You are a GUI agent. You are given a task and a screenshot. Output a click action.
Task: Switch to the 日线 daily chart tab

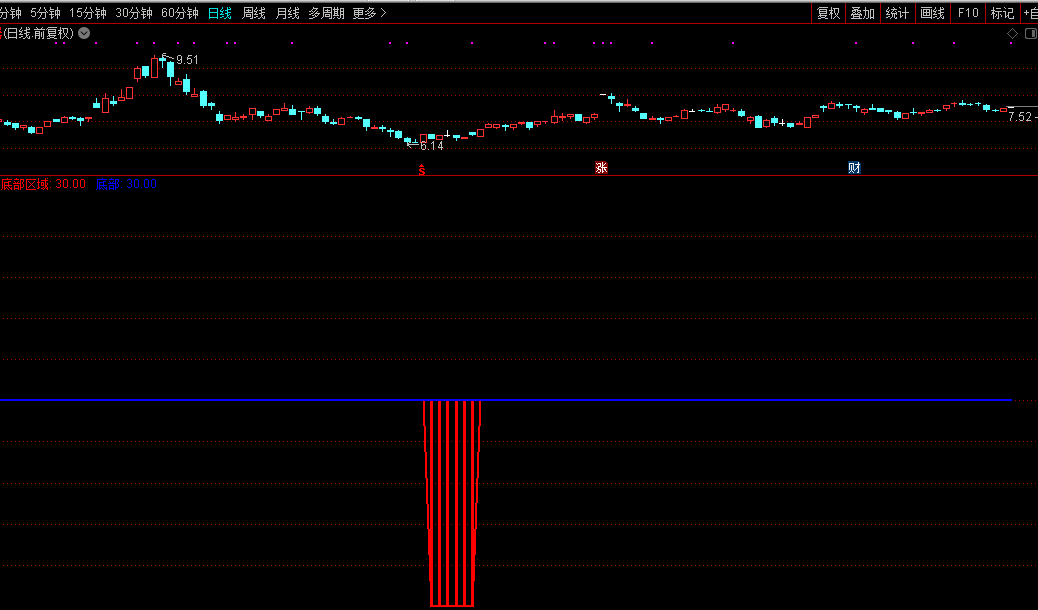pyautogui.click(x=220, y=13)
